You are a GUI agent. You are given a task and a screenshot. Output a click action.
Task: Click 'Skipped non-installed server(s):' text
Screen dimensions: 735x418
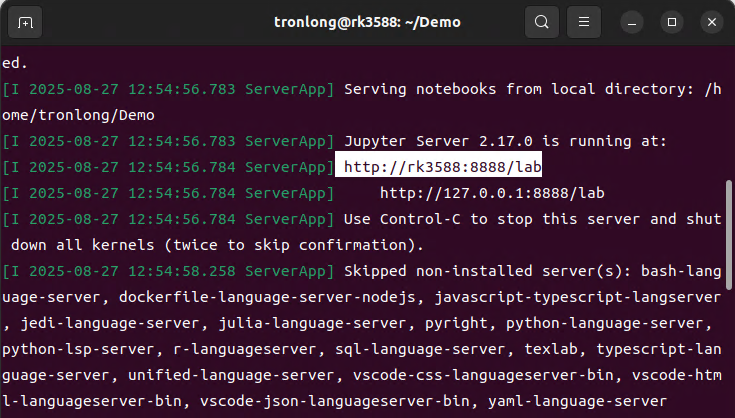[488, 271]
